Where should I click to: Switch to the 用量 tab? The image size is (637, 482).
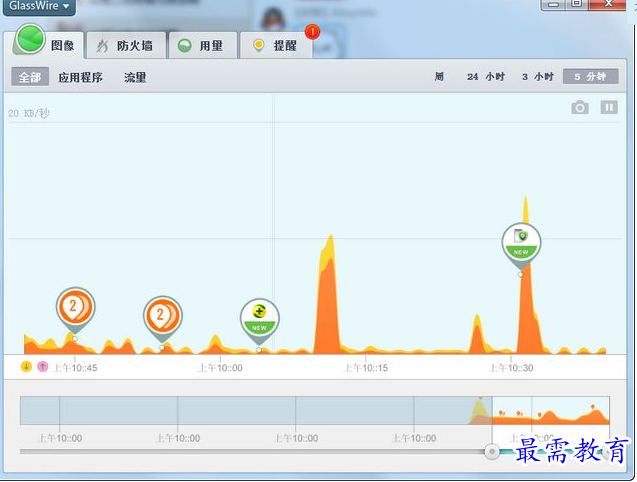pos(203,46)
